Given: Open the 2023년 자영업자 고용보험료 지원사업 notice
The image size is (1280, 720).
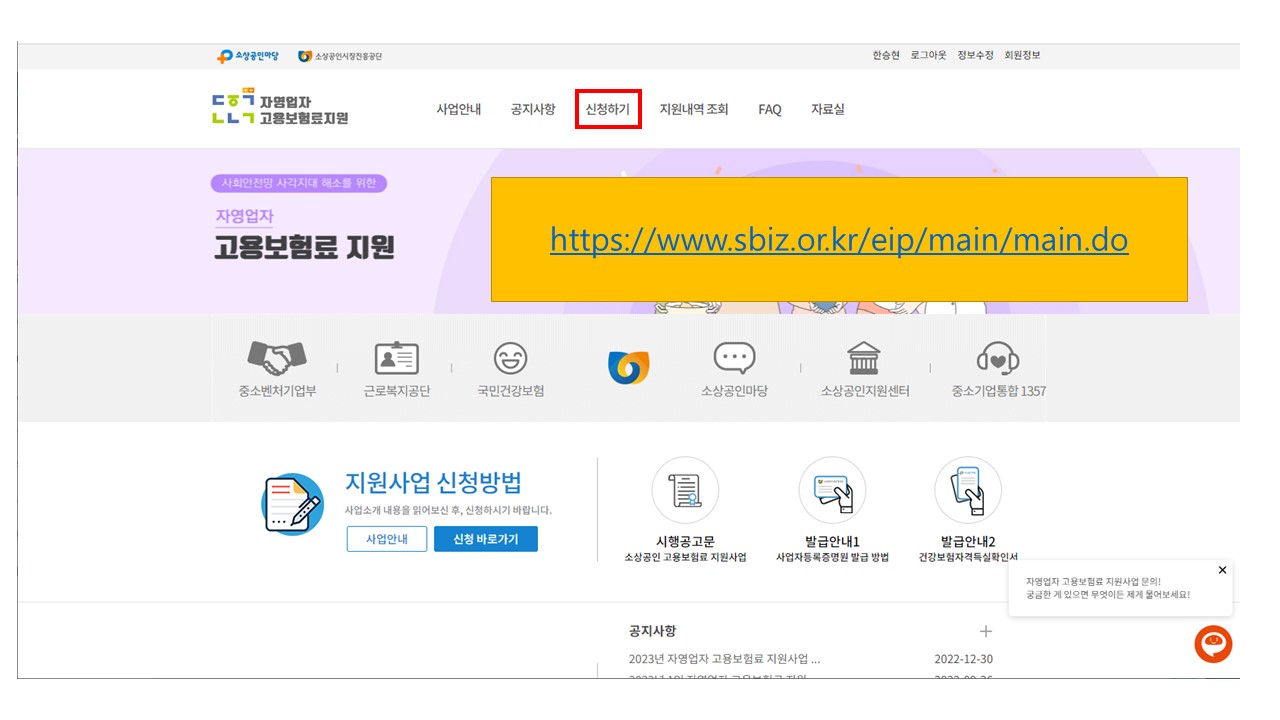Looking at the screenshot, I should (725, 659).
